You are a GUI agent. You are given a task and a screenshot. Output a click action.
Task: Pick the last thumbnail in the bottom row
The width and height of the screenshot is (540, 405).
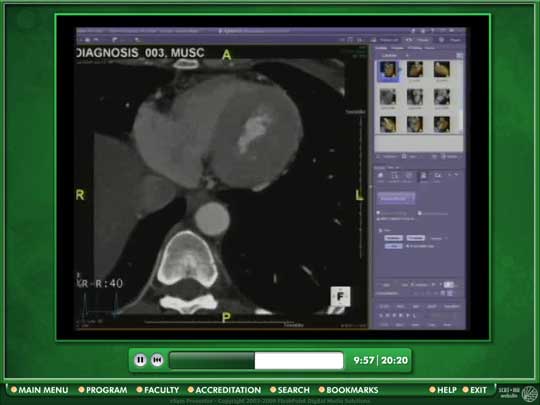click(442, 124)
